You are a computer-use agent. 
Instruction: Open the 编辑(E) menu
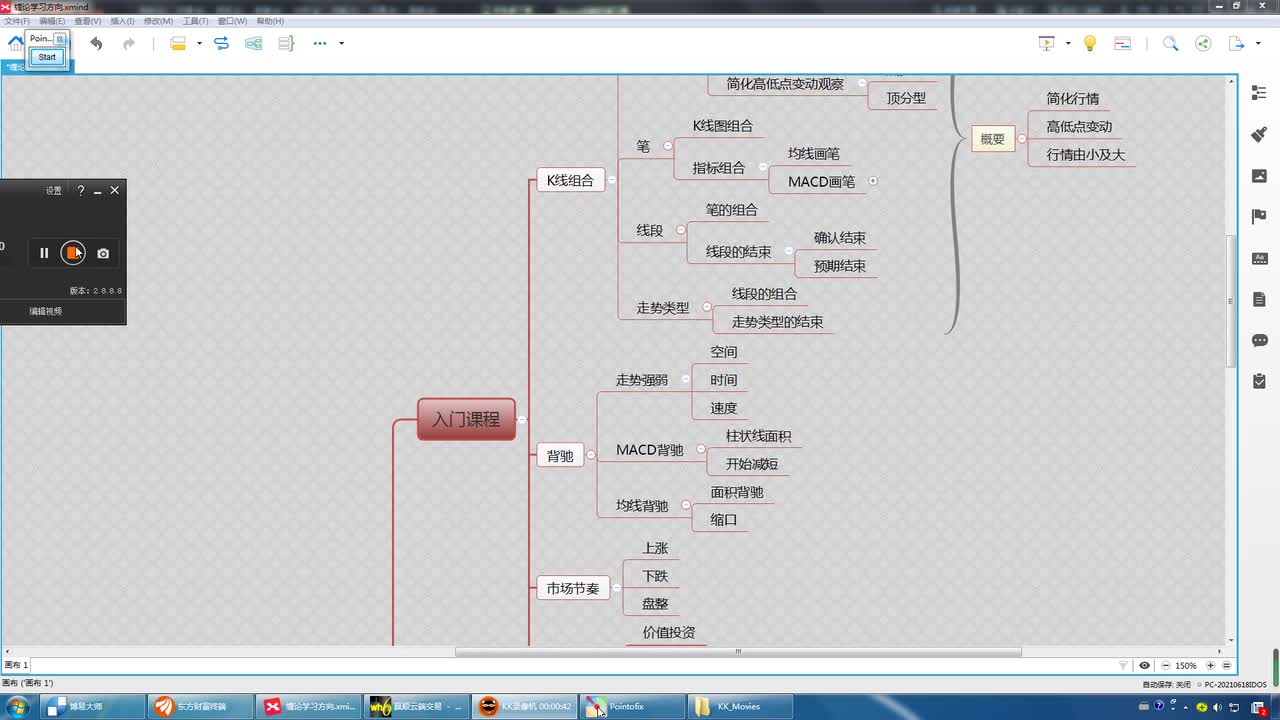[x=52, y=21]
